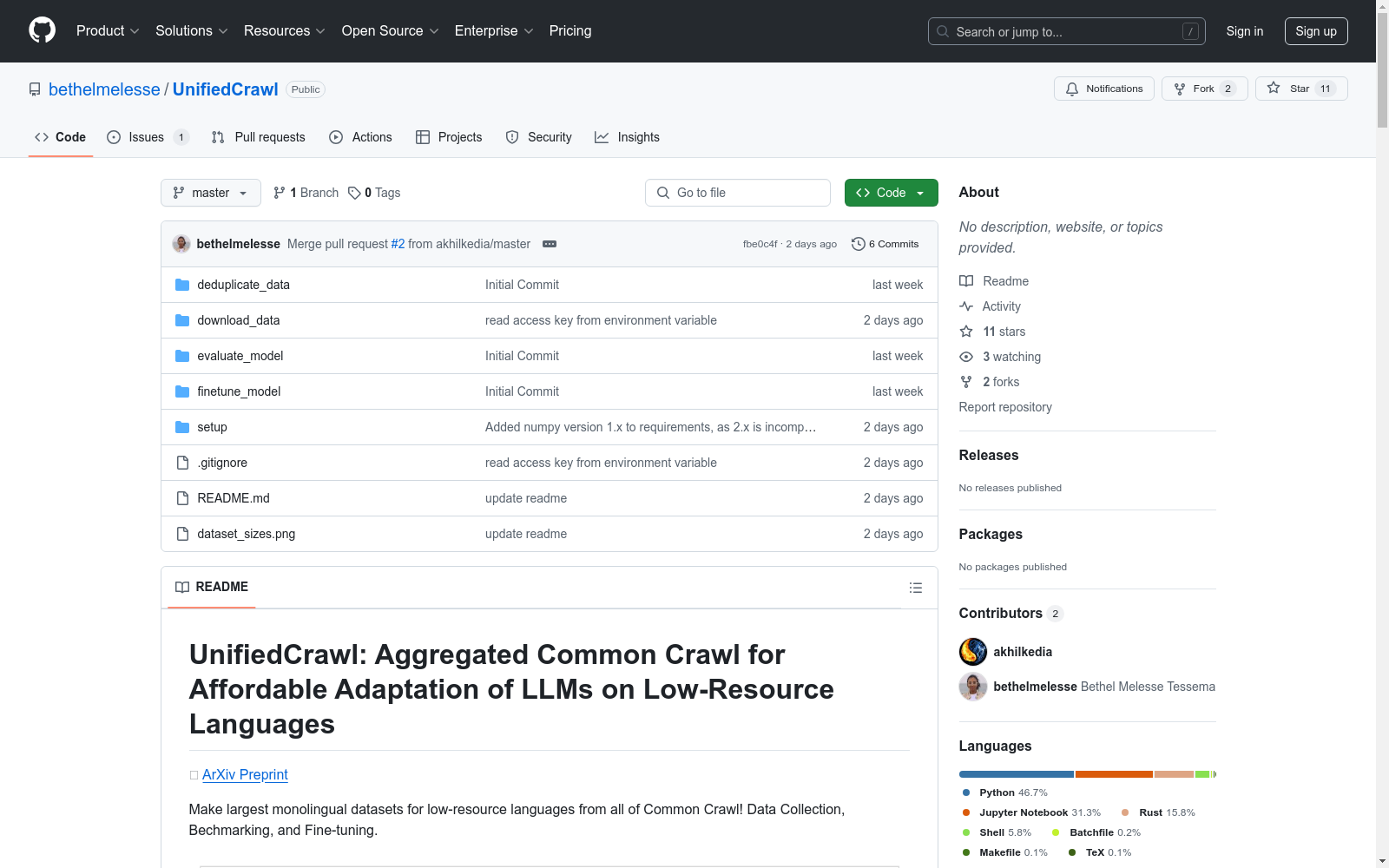View the 6 Commits history
This screenshot has height=868, width=1389.
click(x=885, y=244)
